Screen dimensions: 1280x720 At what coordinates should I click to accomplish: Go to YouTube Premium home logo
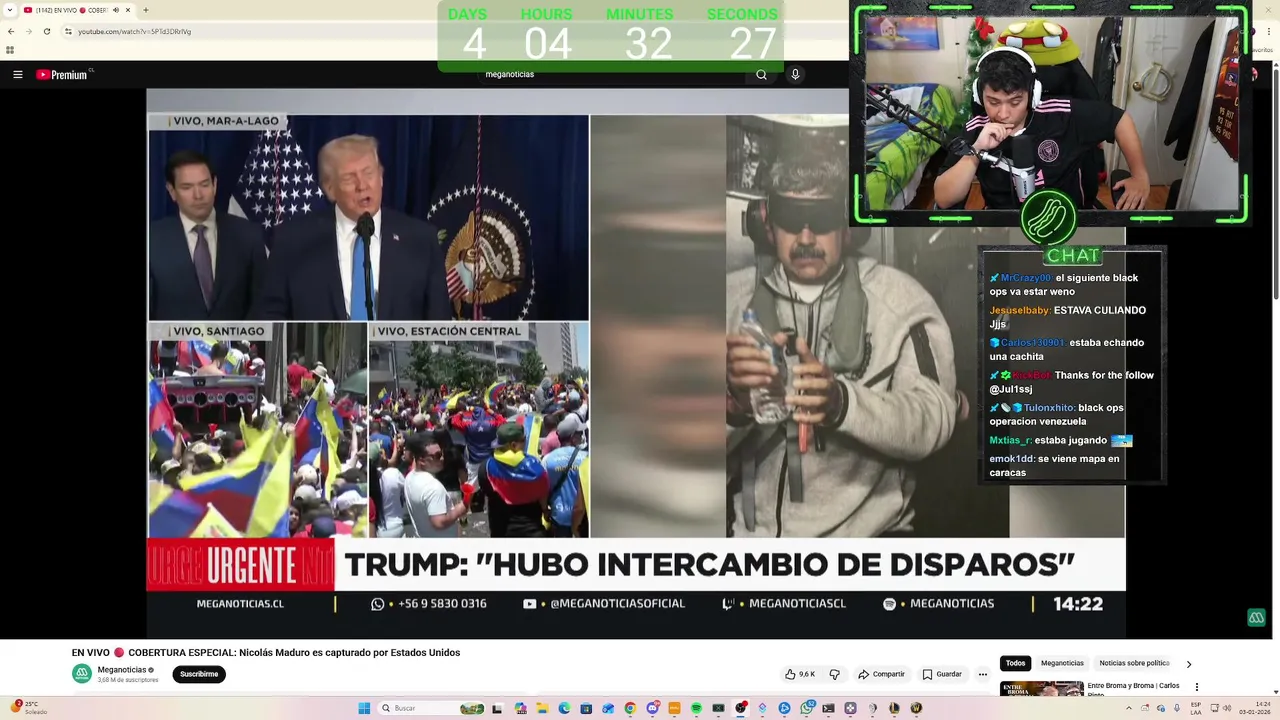coord(64,74)
